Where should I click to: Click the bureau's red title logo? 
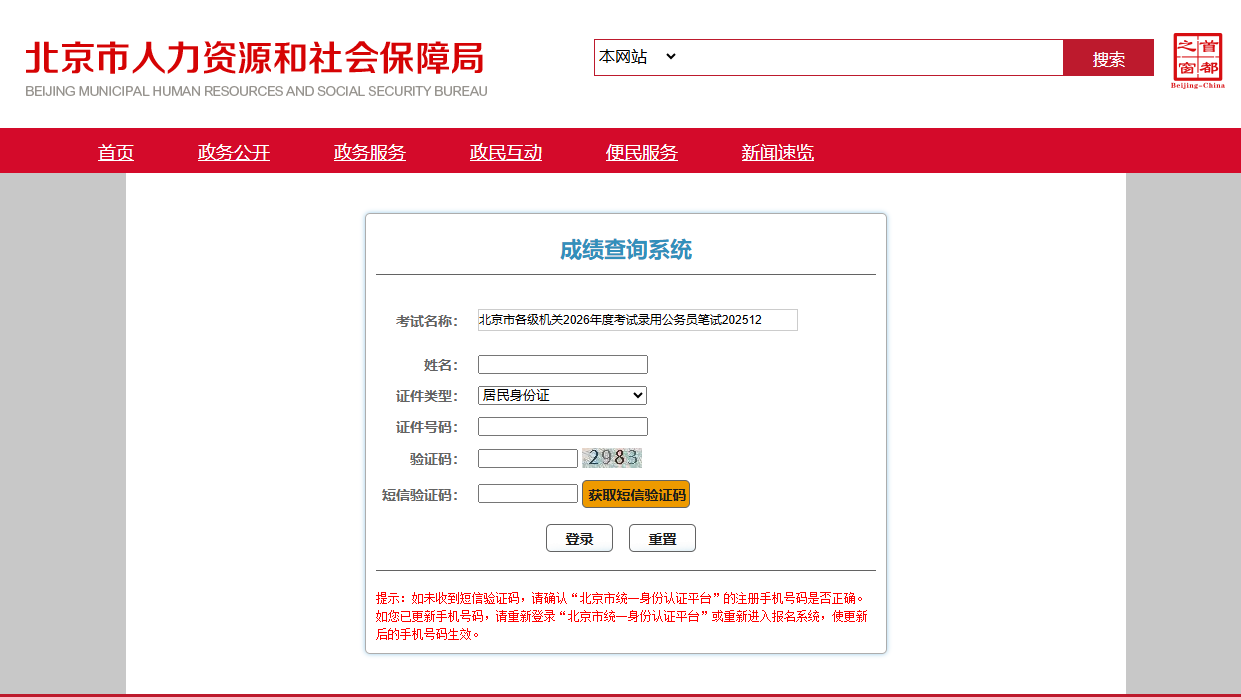(x=256, y=68)
